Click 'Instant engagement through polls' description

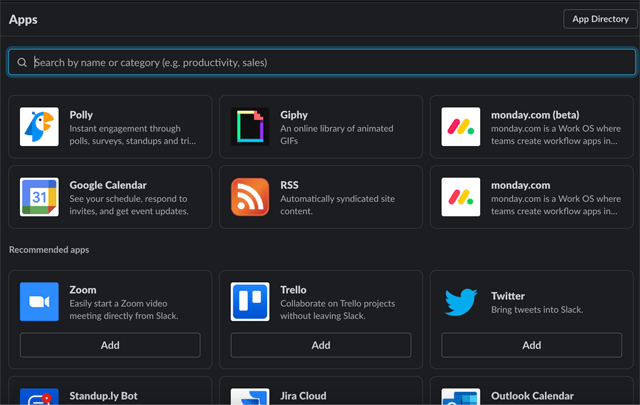pos(133,135)
